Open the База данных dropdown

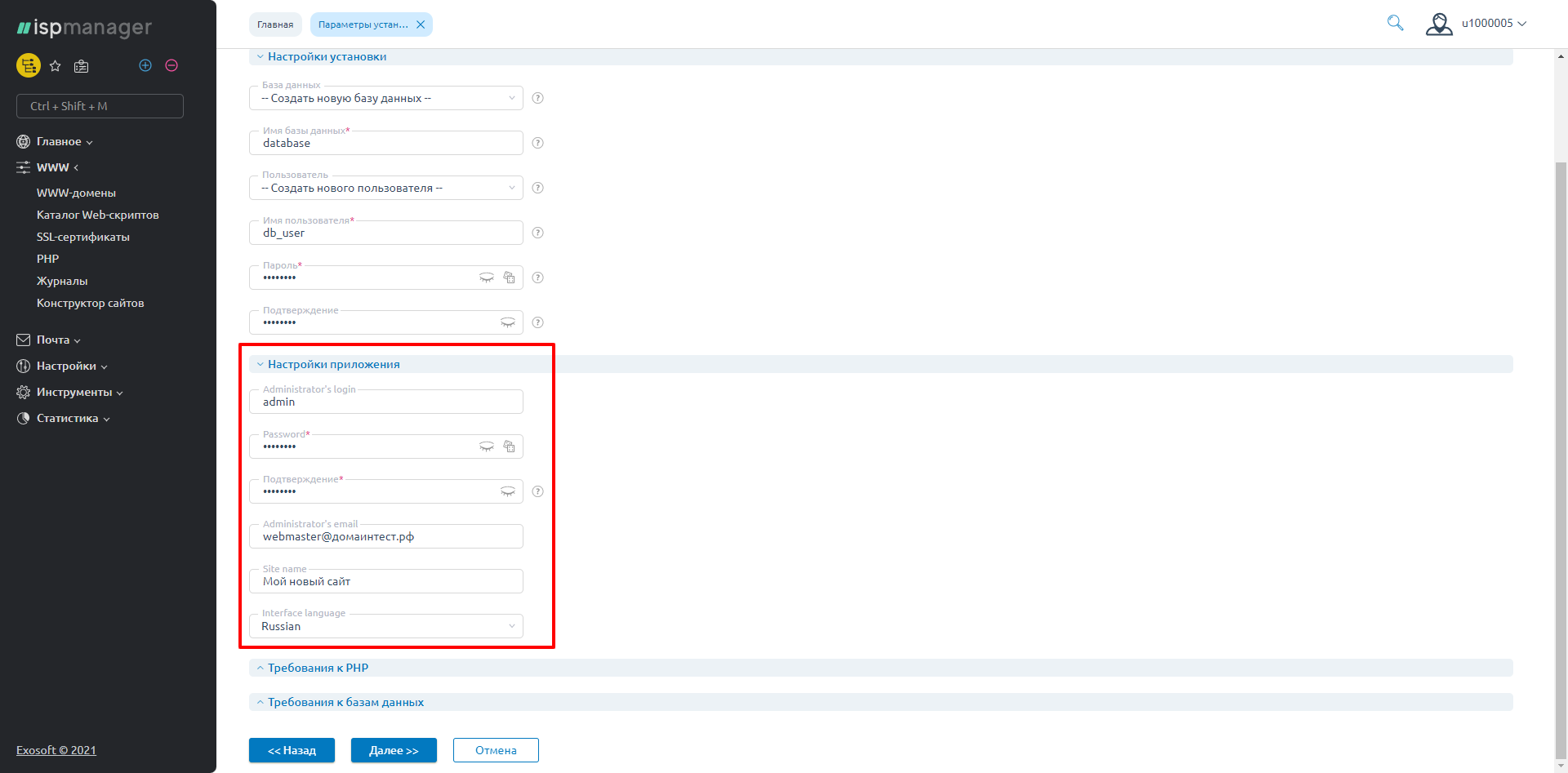click(385, 98)
